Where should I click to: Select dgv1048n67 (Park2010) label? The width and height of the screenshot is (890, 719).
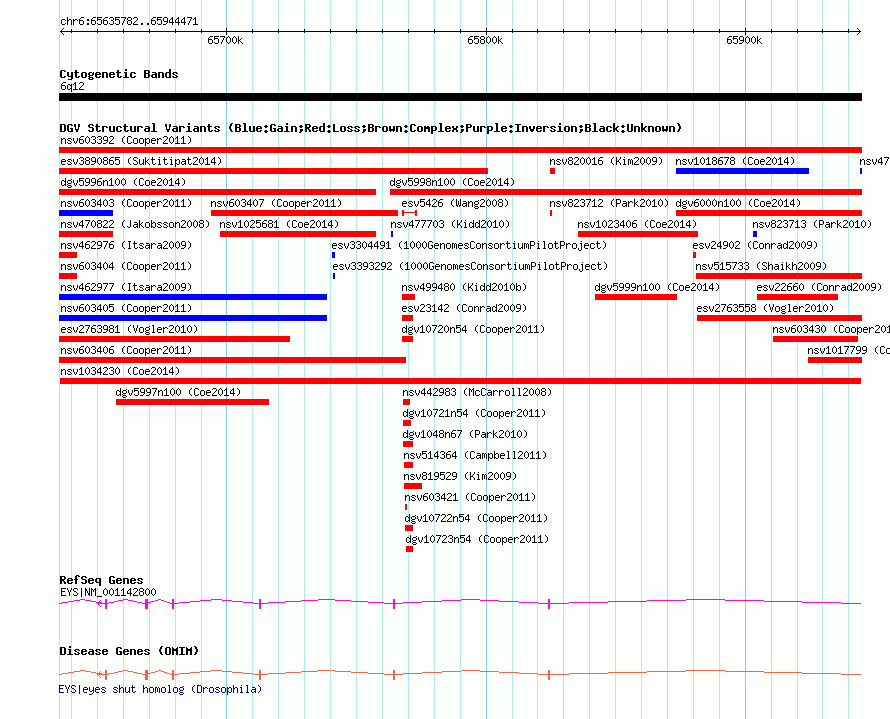click(465, 434)
